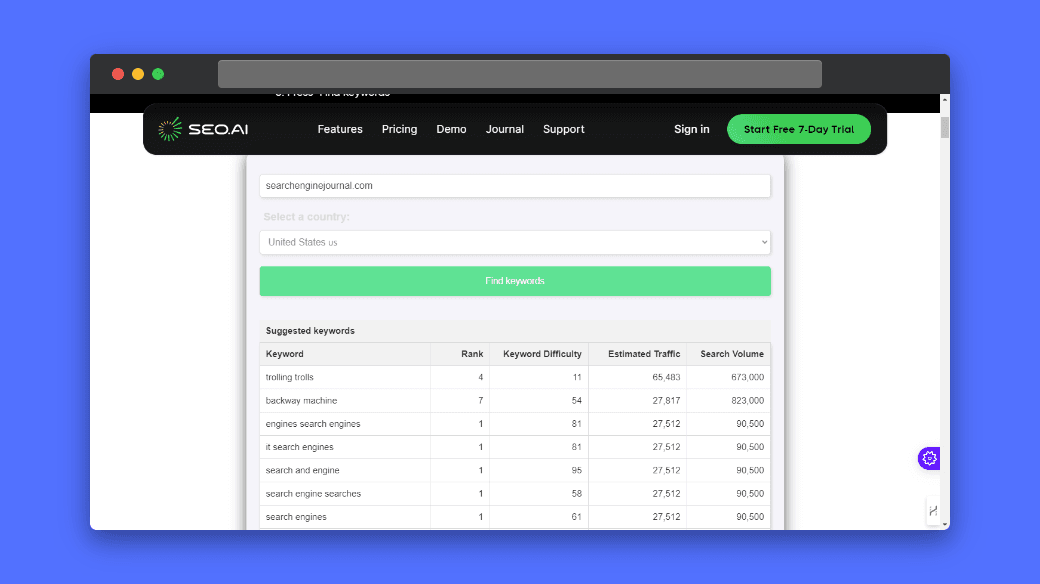
Task: Click the difficulty value 58
Action: click(x=576, y=494)
